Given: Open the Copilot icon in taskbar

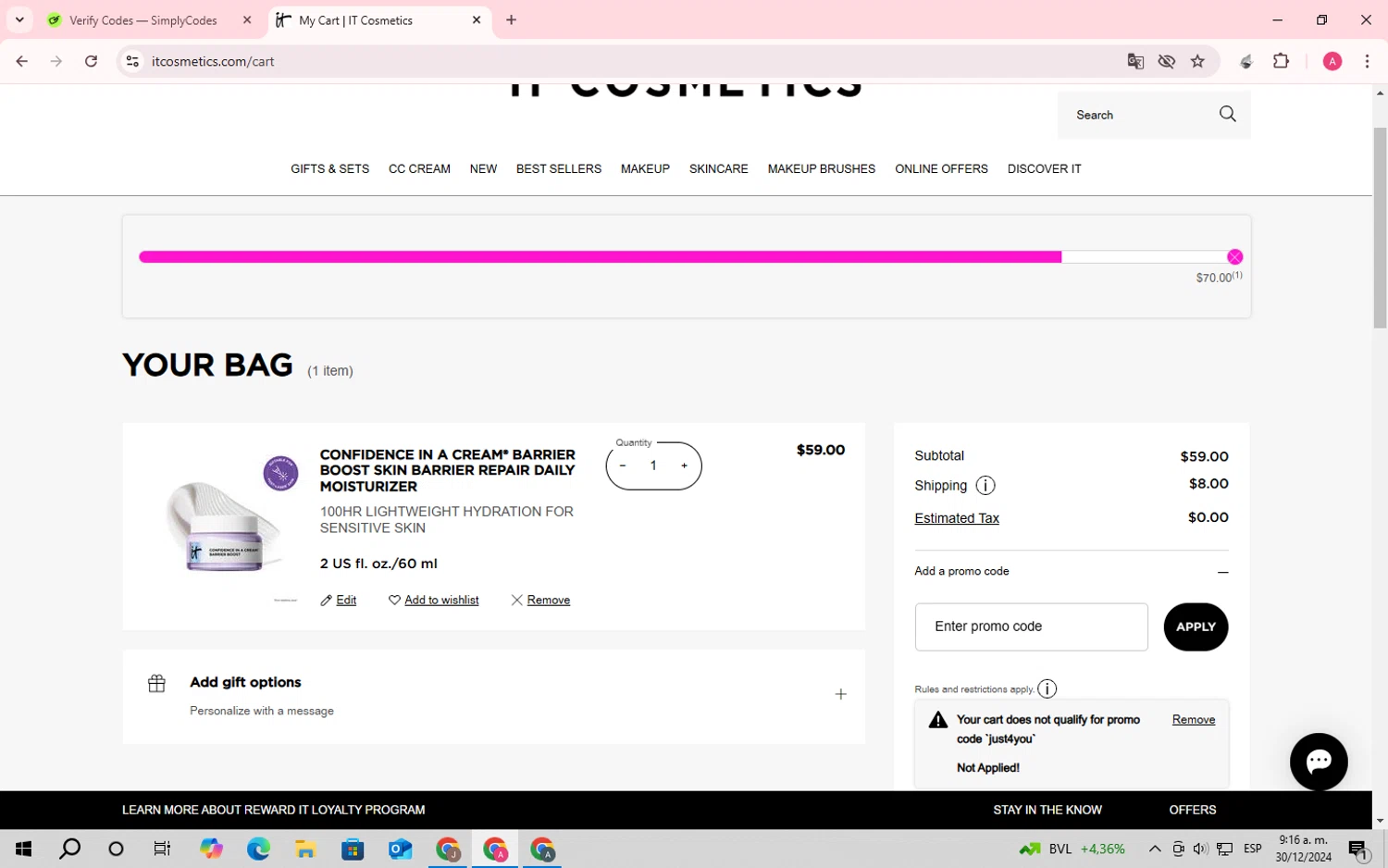Looking at the screenshot, I should [x=211, y=849].
